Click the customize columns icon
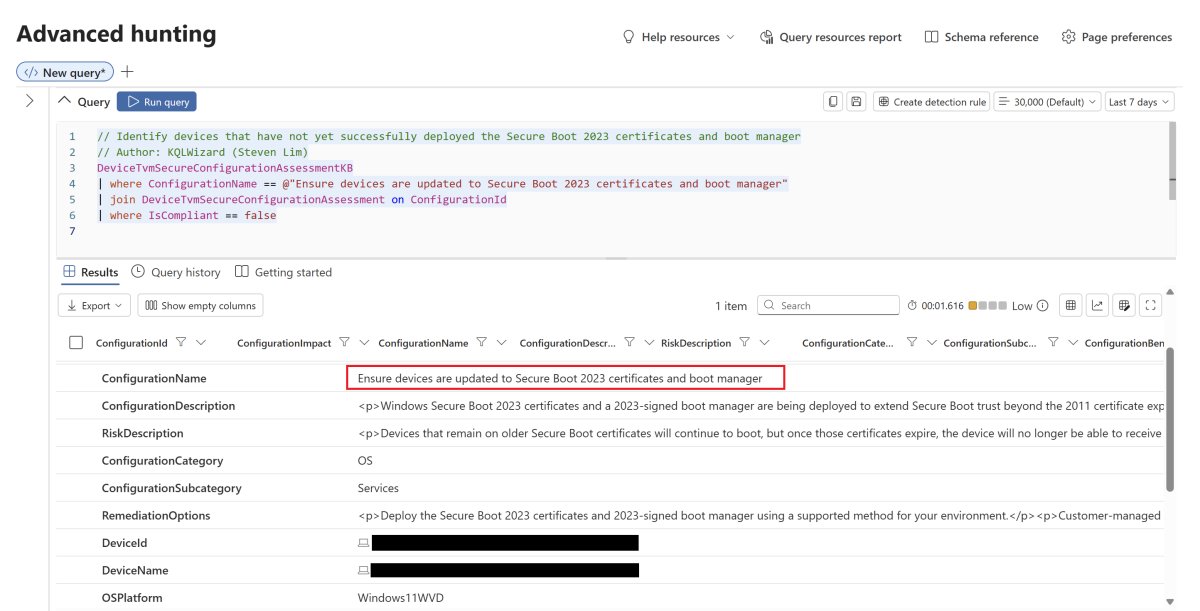The image size is (1200, 611). (1124, 305)
